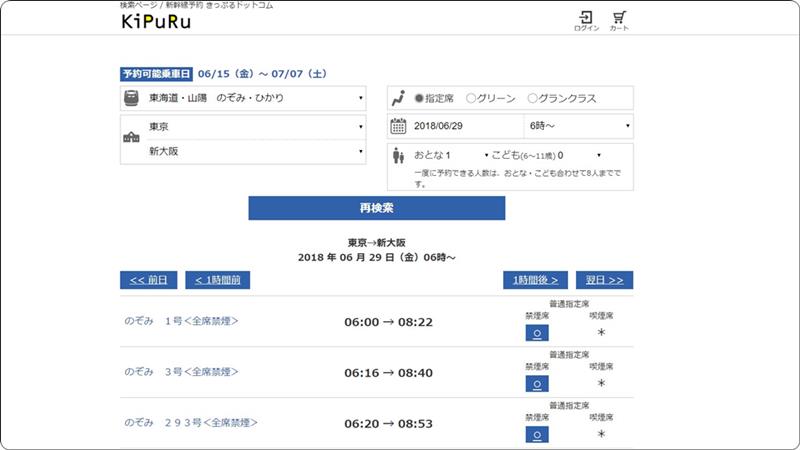Select グリーン radio button
This screenshot has height=450, width=800.
pos(471,98)
